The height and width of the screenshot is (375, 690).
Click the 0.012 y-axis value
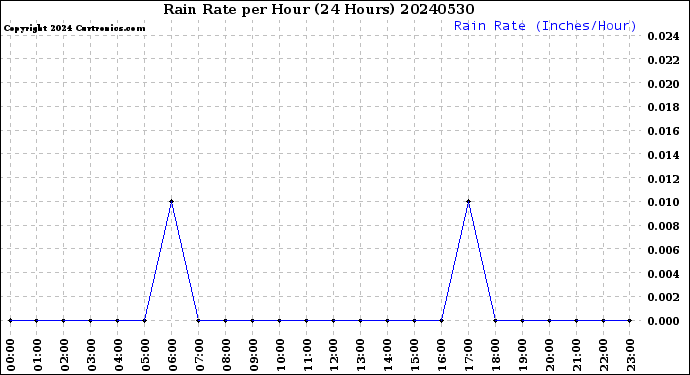(663, 179)
